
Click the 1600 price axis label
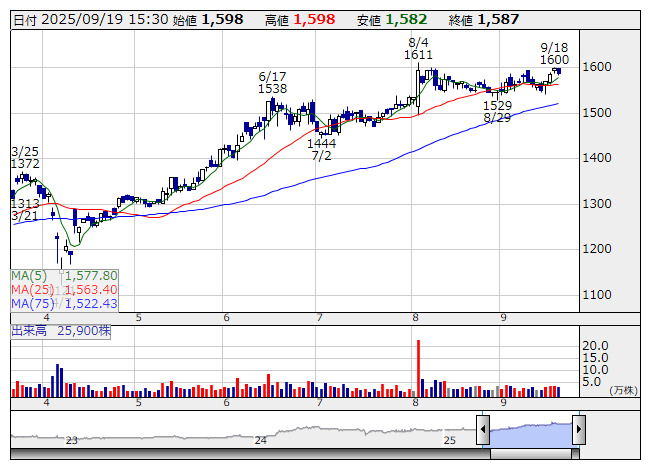point(597,67)
